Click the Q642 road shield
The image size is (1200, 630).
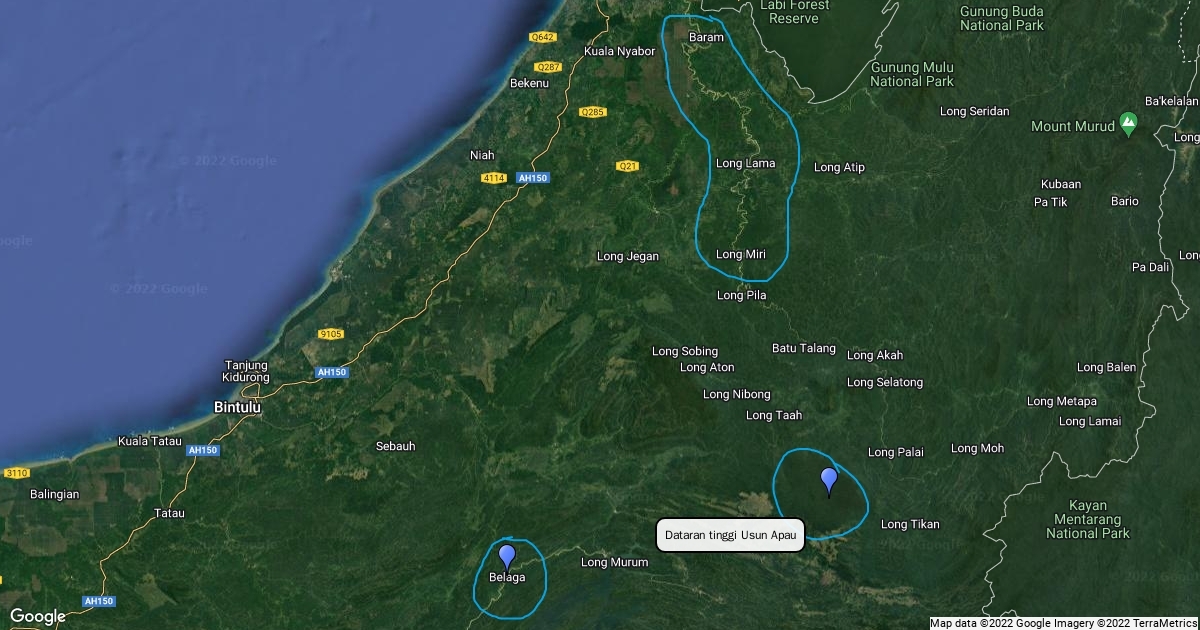pos(542,37)
